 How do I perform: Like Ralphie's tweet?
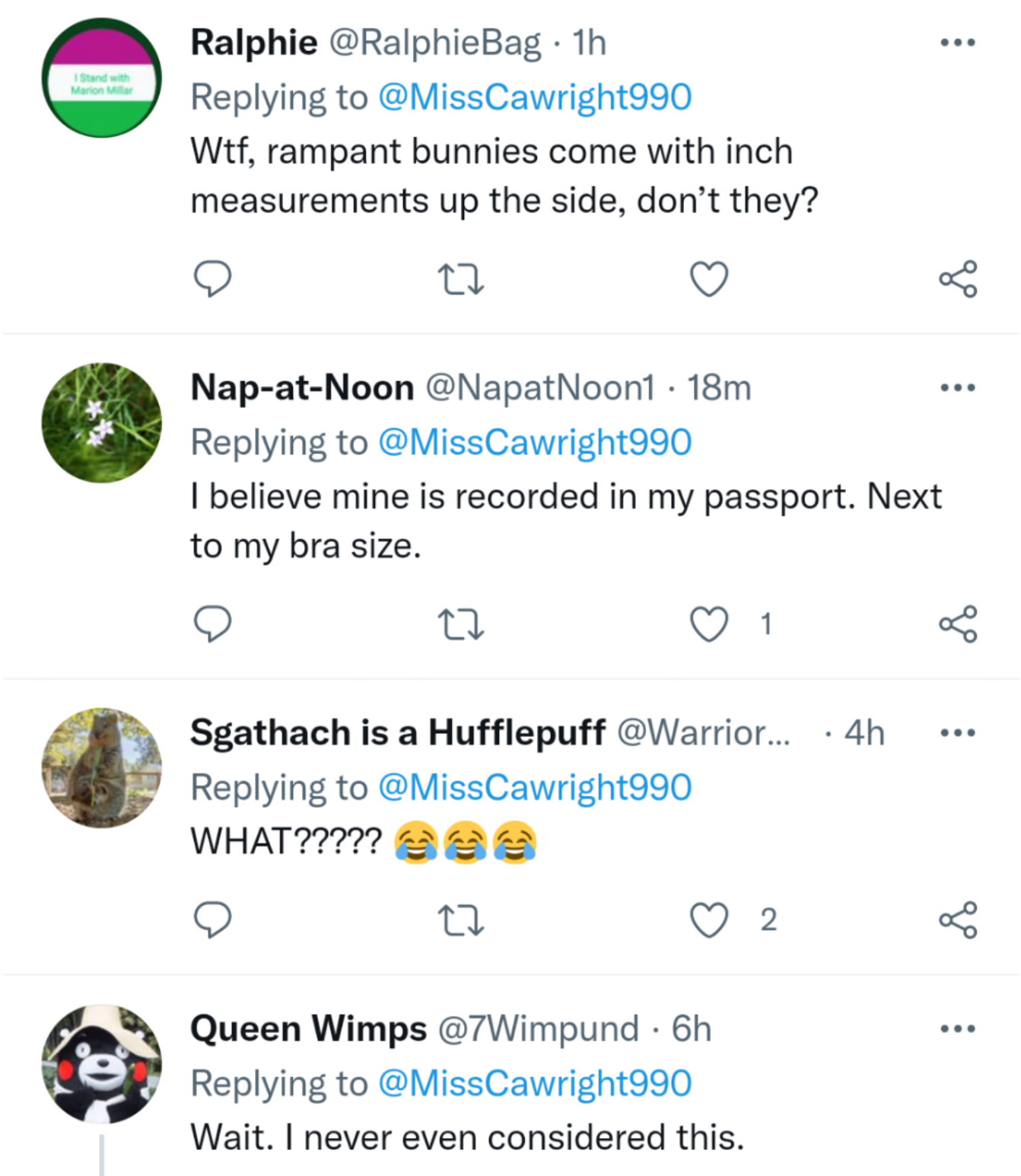[709, 279]
